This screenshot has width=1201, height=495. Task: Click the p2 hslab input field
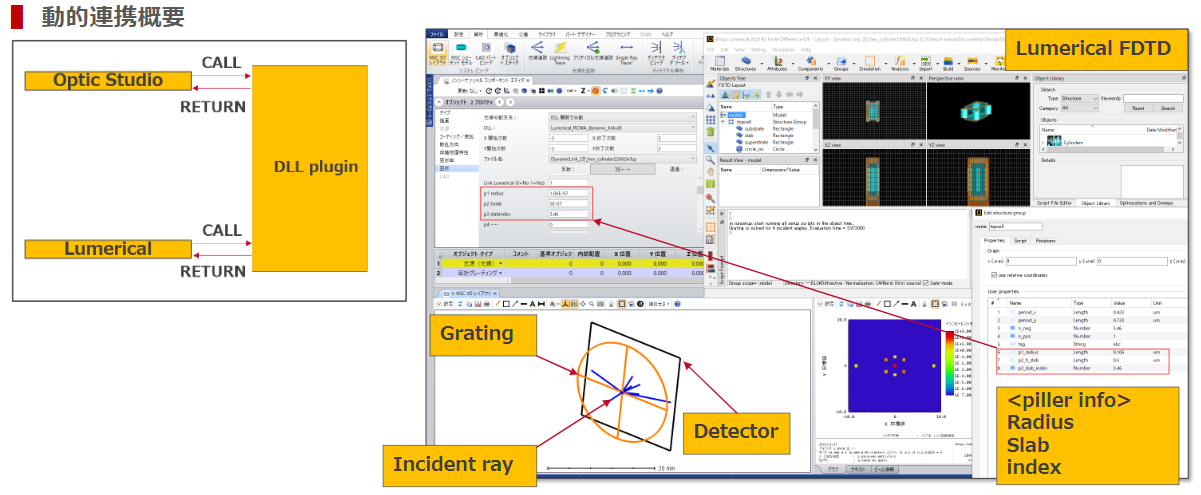click(568, 203)
